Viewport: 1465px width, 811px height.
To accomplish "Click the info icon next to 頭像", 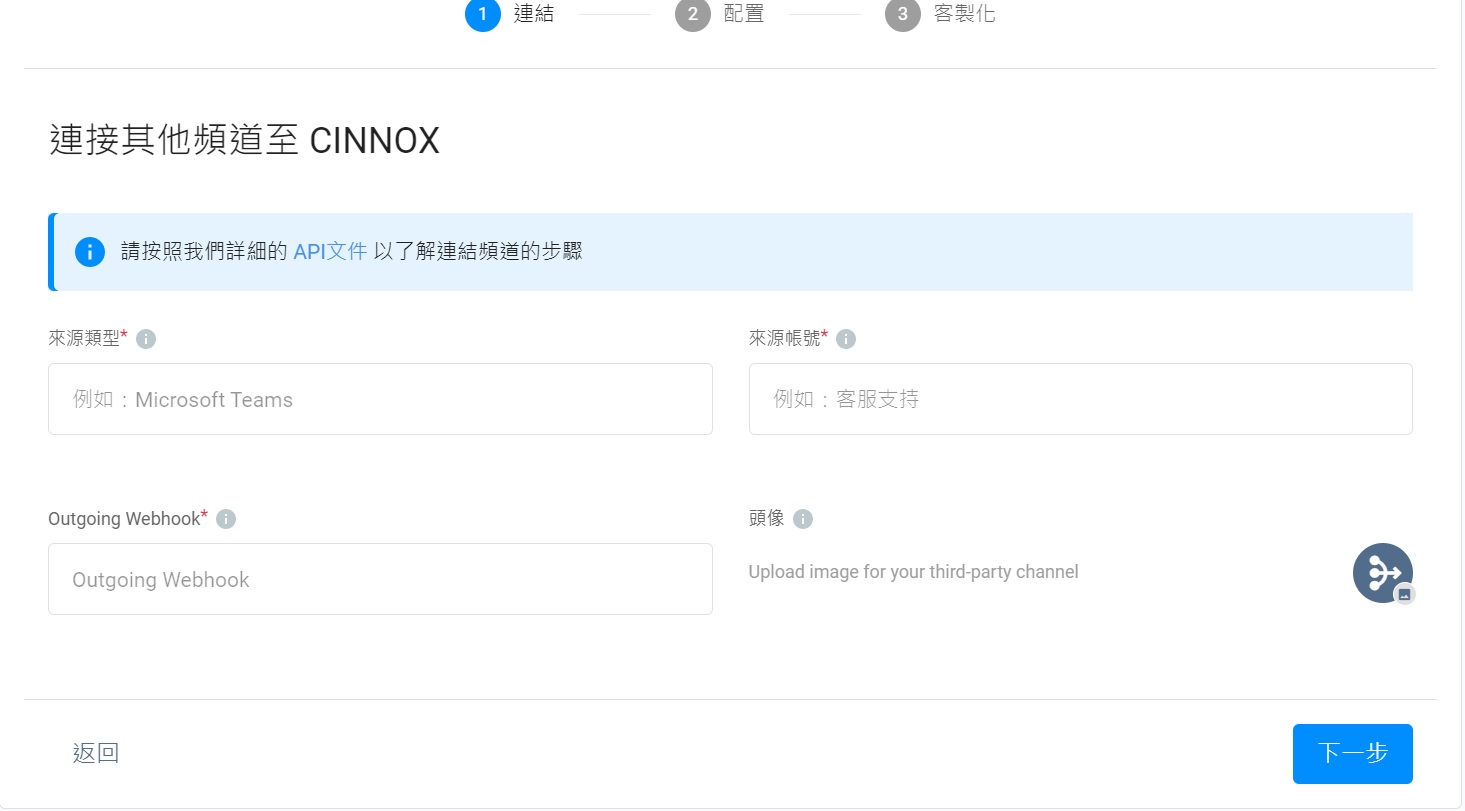I will [x=803, y=519].
